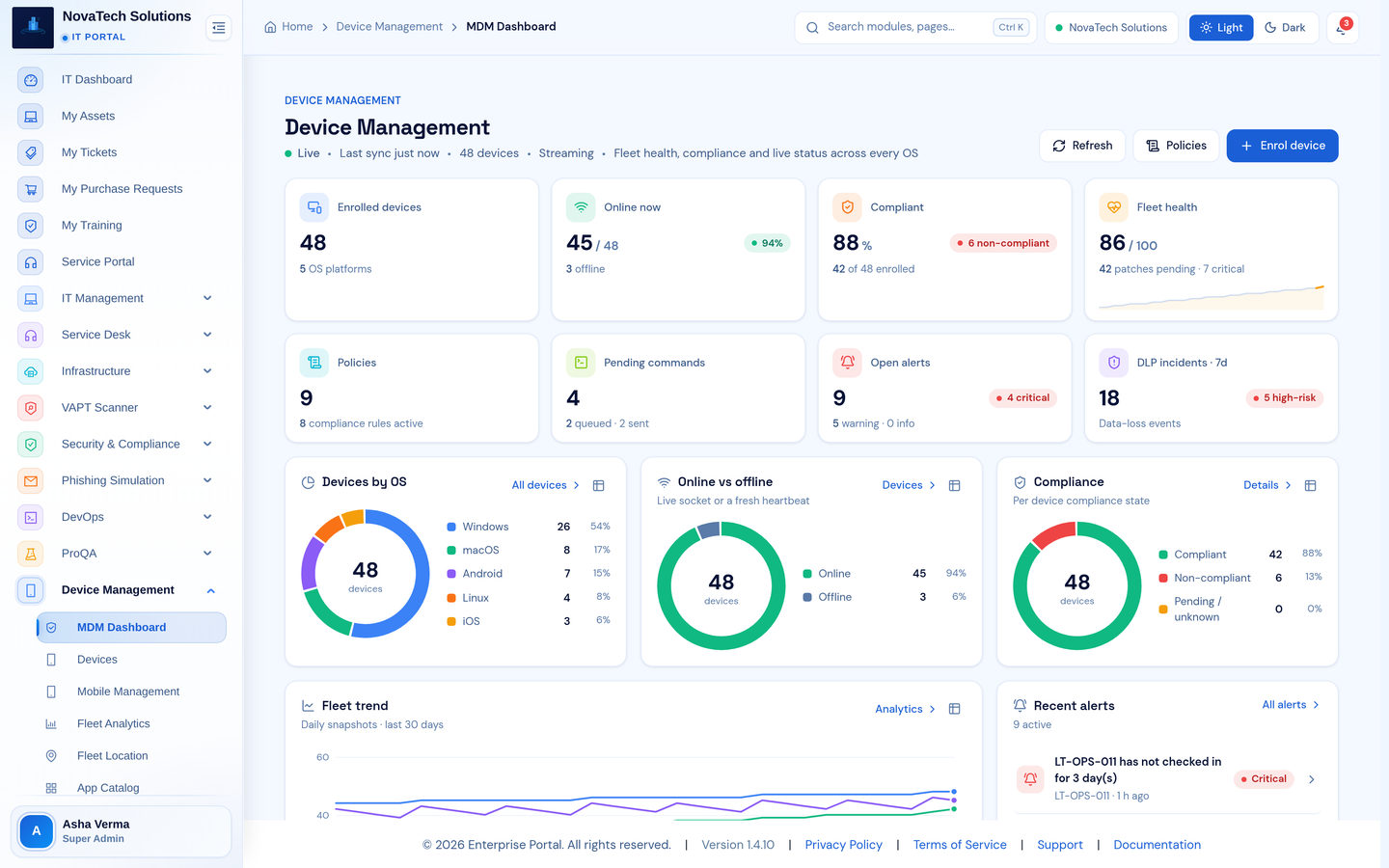This screenshot has width=1389, height=868.
Task: Click the Enrol device button
Action: point(1282,146)
